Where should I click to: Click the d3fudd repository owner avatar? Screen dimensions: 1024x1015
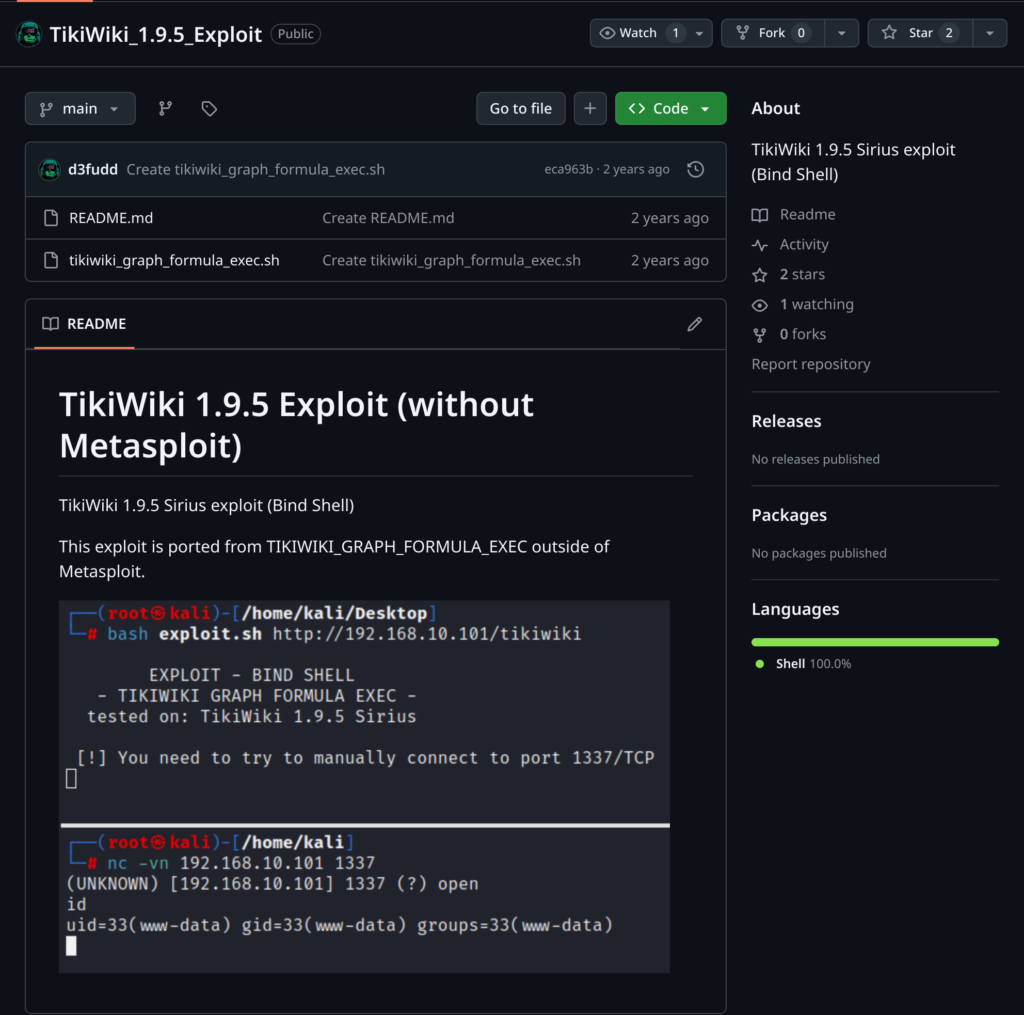coord(29,34)
